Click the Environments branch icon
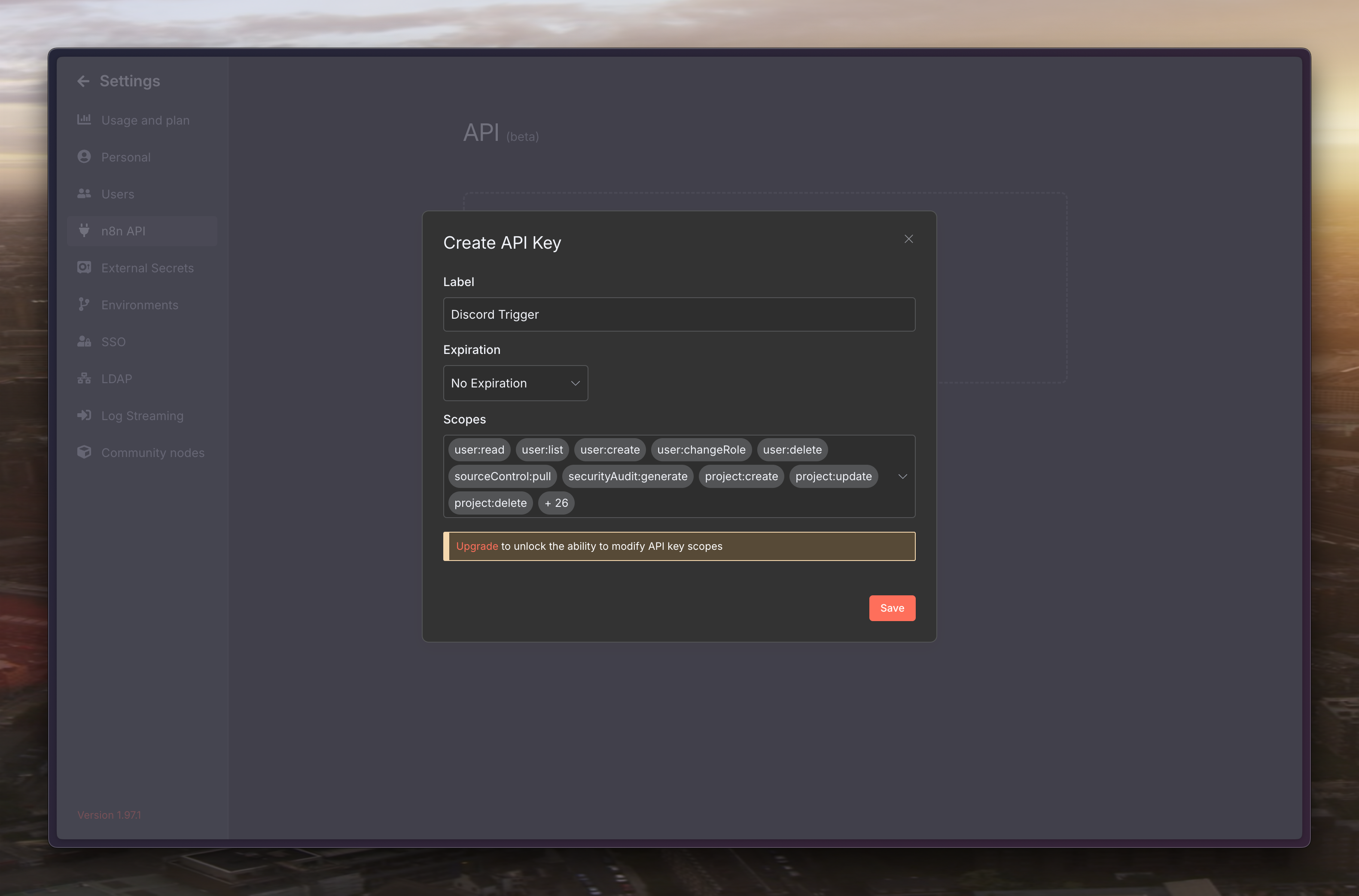This screenshot has height=896, width=1359. click(84, 305)
